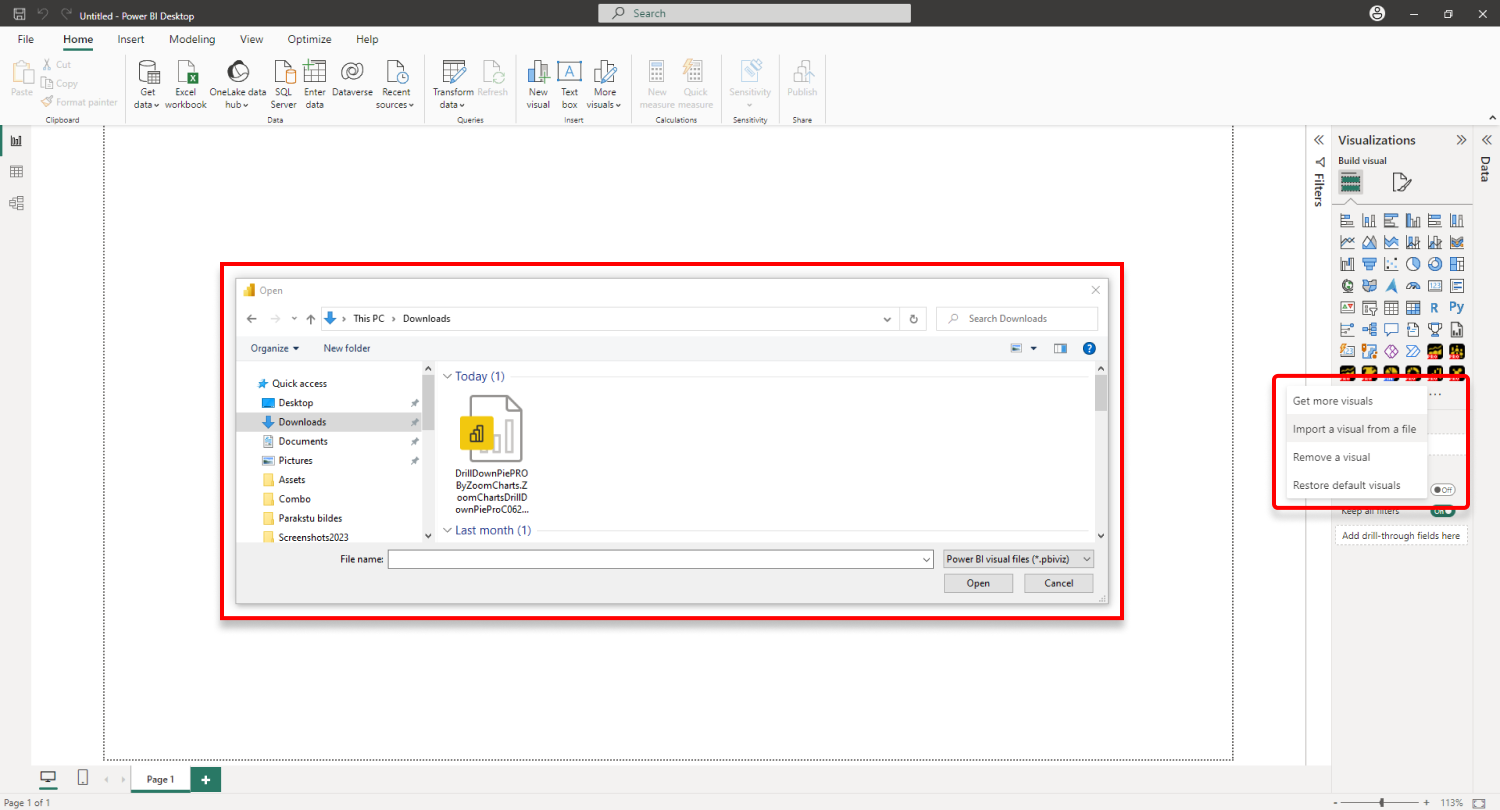Switch to Table view in left sidebar

click(x=16, y=172)
